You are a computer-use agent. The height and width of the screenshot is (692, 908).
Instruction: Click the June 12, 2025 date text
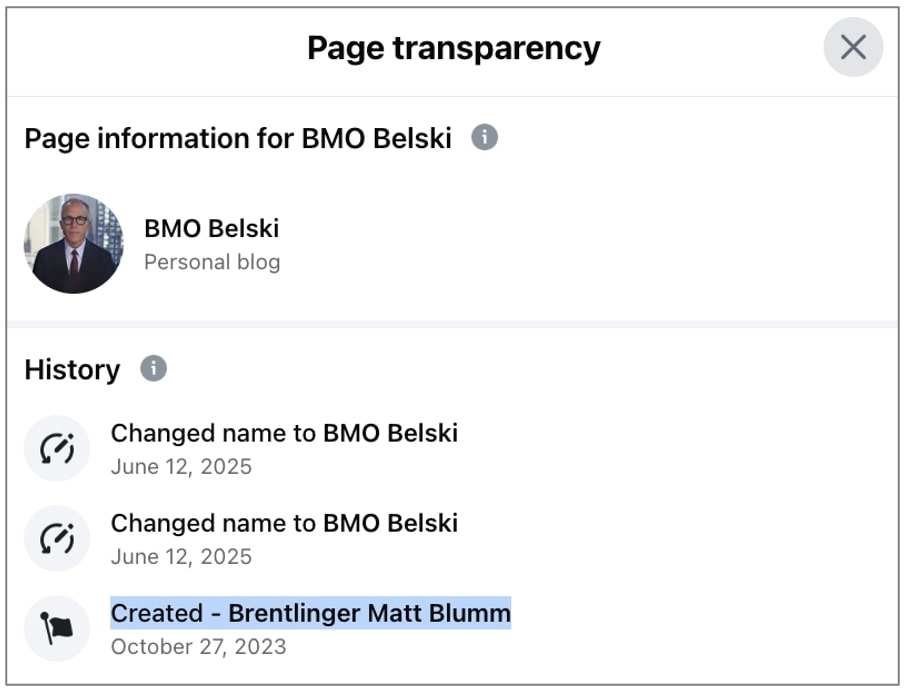[183, 466]
